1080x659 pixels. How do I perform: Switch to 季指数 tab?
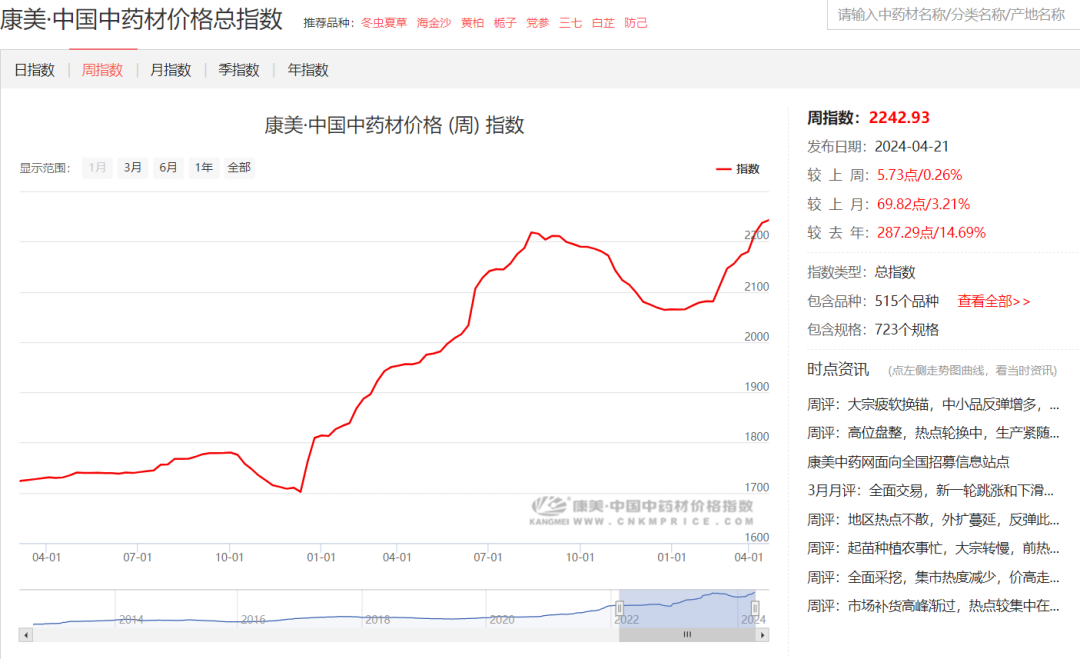click(x=238, y=70)
